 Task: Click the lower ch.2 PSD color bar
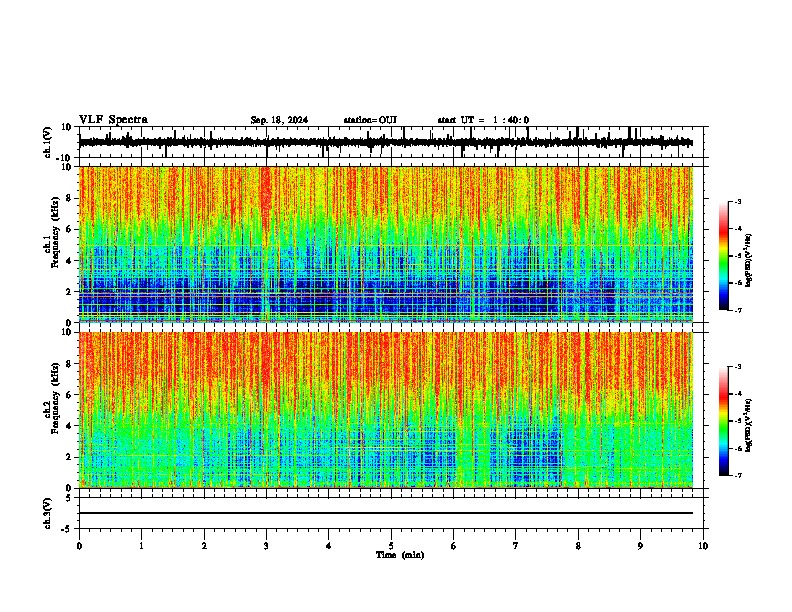point(724,421)
